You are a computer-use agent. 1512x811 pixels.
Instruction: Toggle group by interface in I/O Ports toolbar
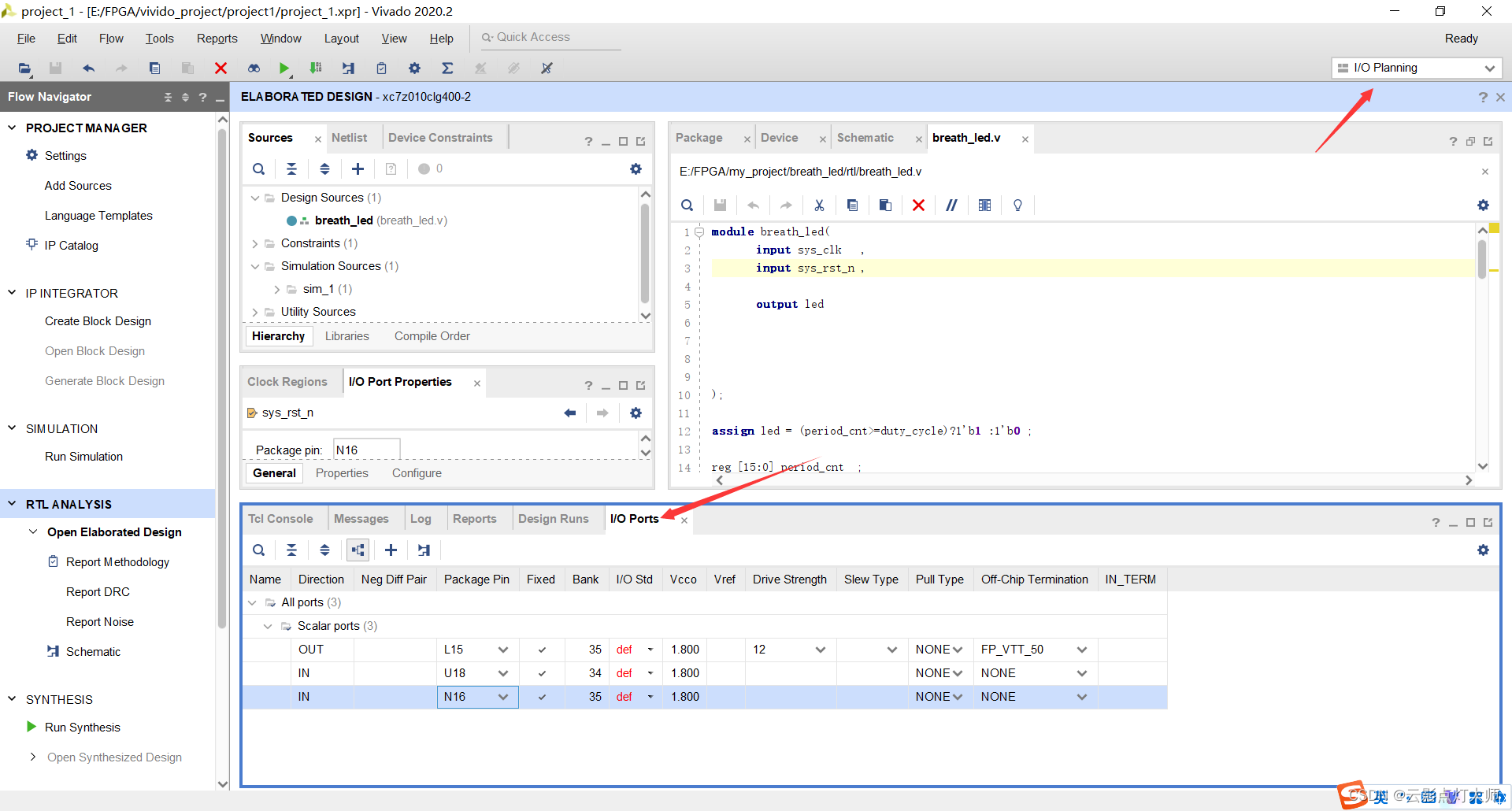358,550
